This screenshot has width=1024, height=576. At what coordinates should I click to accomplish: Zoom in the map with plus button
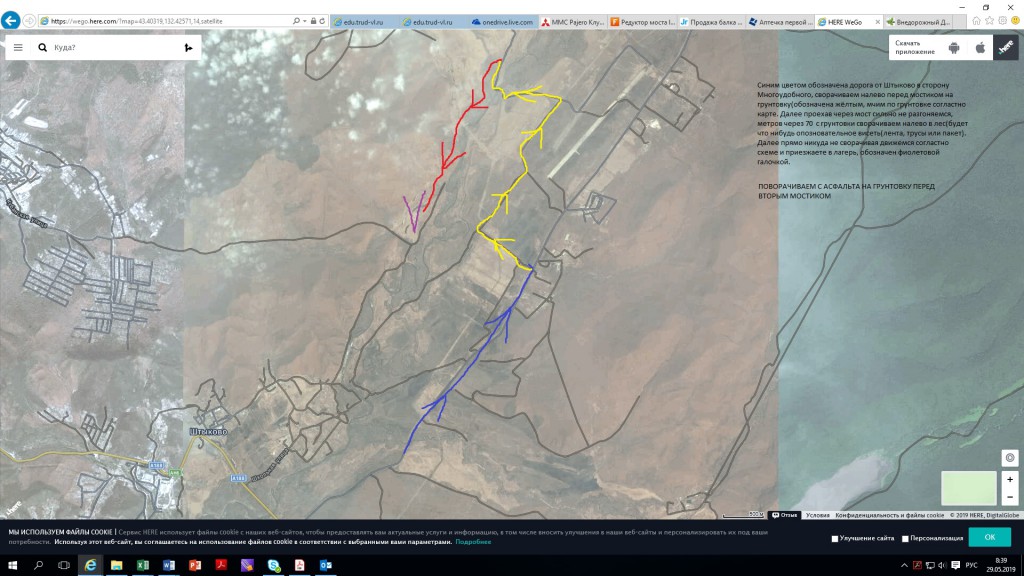pos(1010,480)
